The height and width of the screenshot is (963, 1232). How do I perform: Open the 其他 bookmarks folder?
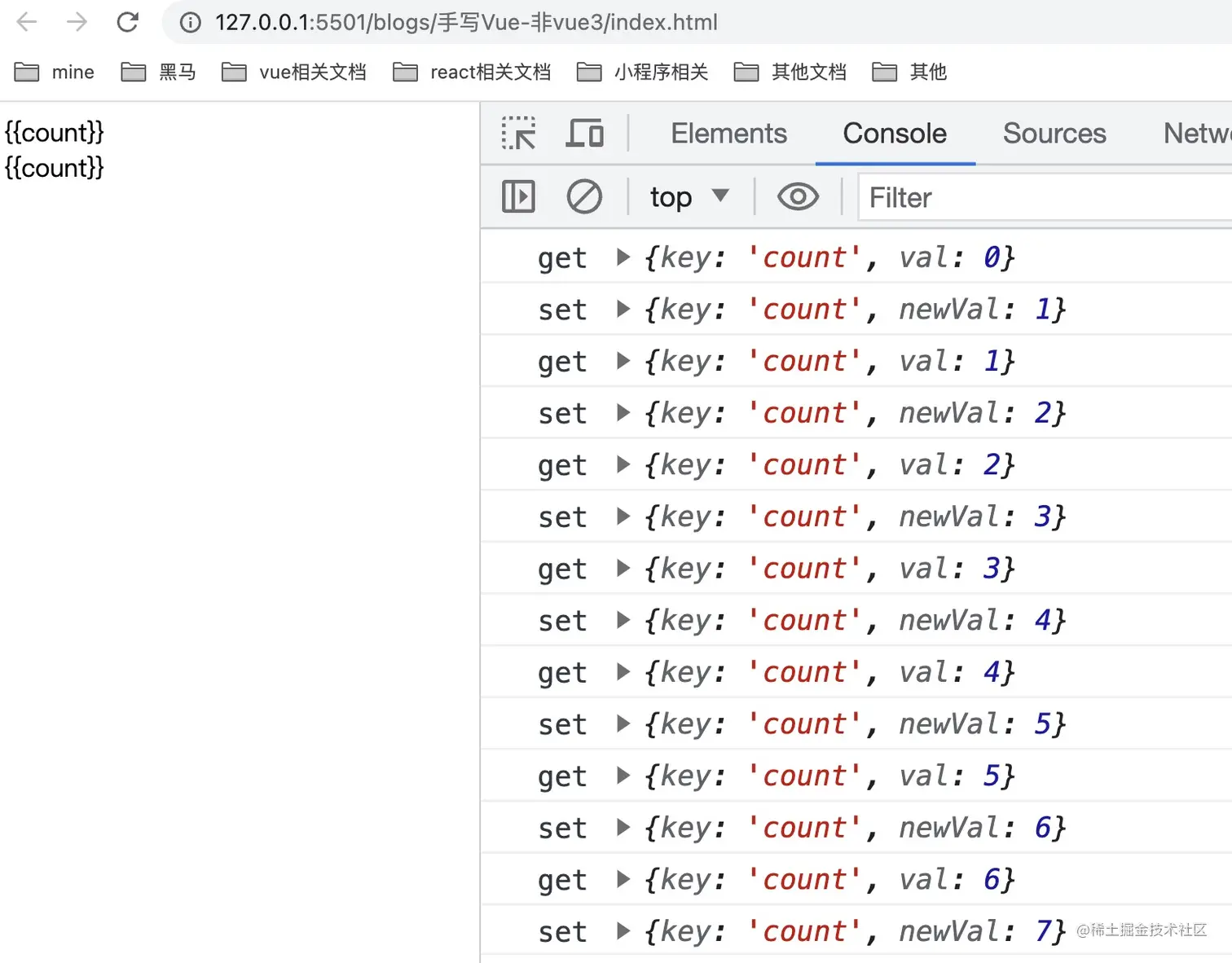910,73
